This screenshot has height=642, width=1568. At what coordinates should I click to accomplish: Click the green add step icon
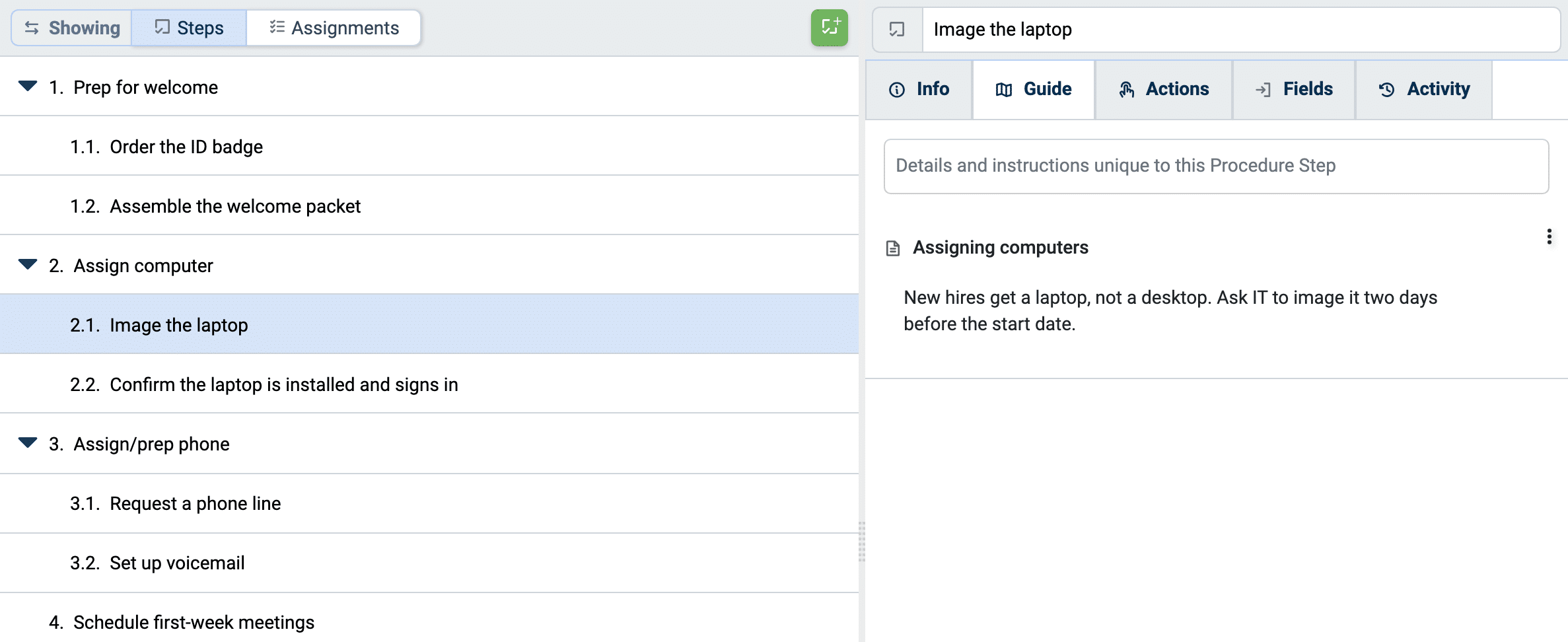click(x=829, y=28)
